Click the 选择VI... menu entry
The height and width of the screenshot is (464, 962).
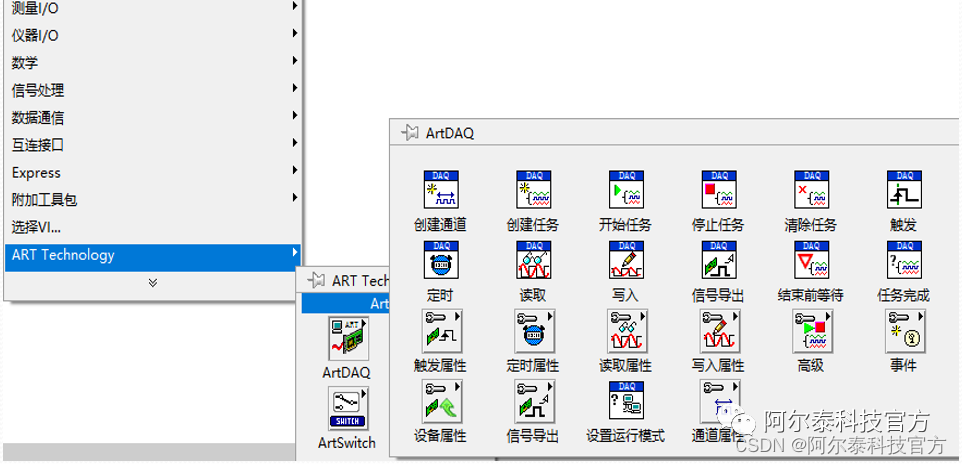pyautogui.click(x=153, y=227)
